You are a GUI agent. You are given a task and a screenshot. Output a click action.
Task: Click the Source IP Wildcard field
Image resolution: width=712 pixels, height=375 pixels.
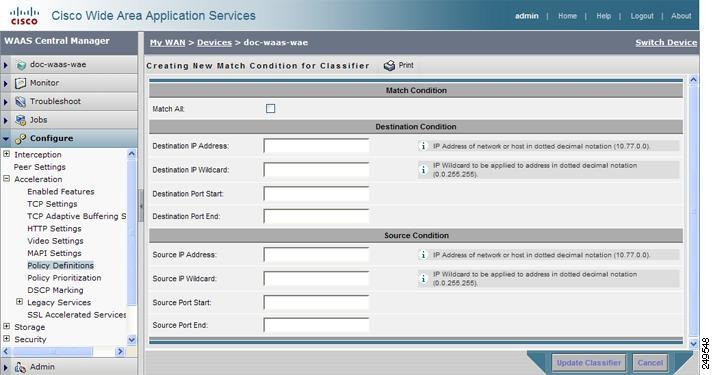point(316,279)
